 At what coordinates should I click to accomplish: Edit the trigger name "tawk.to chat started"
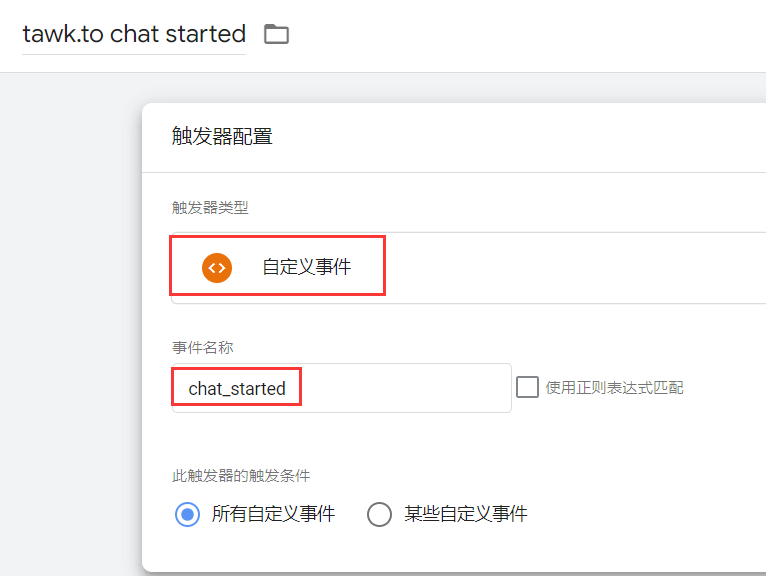click(134, 34)
